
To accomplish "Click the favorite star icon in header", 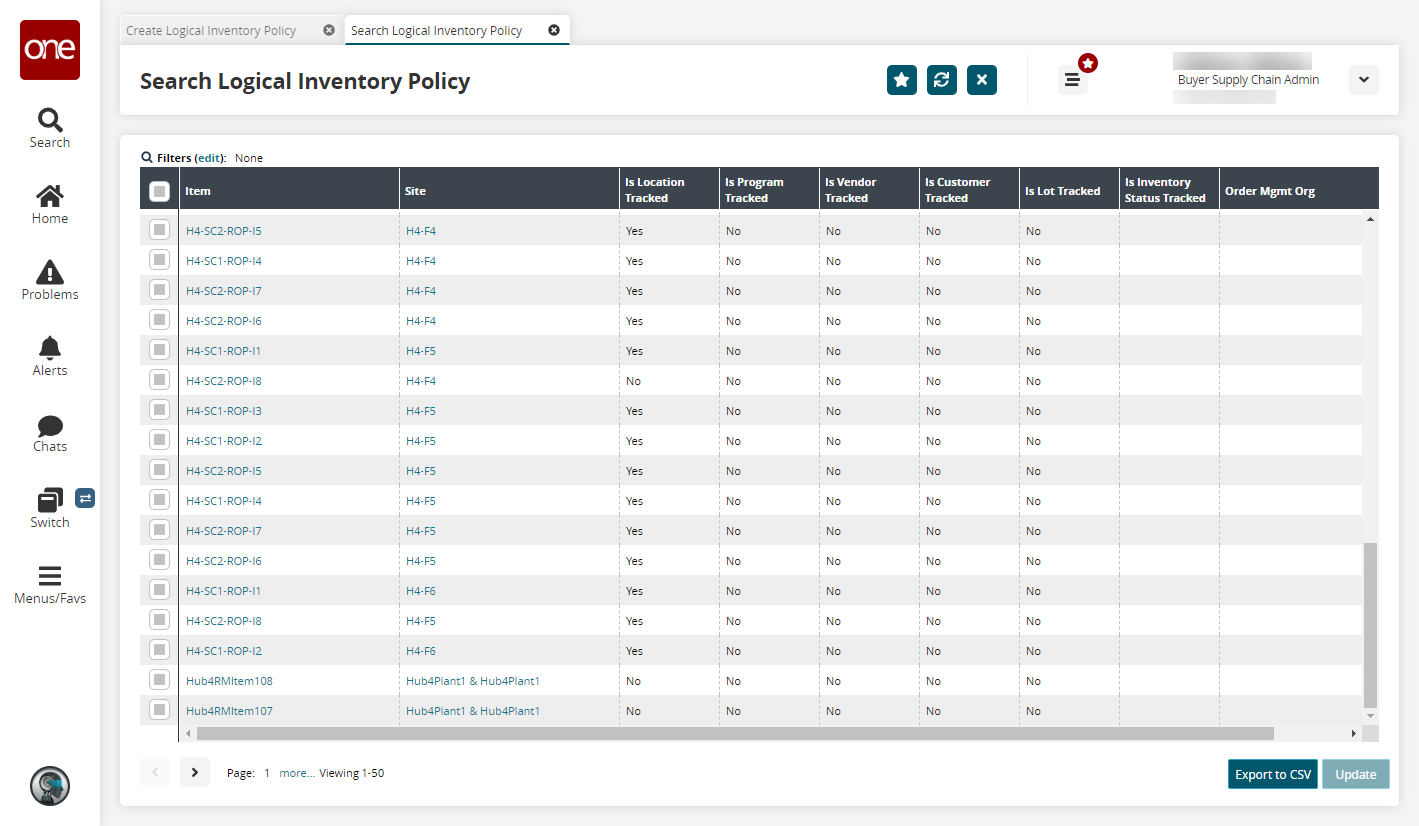I will pos(901,80).
